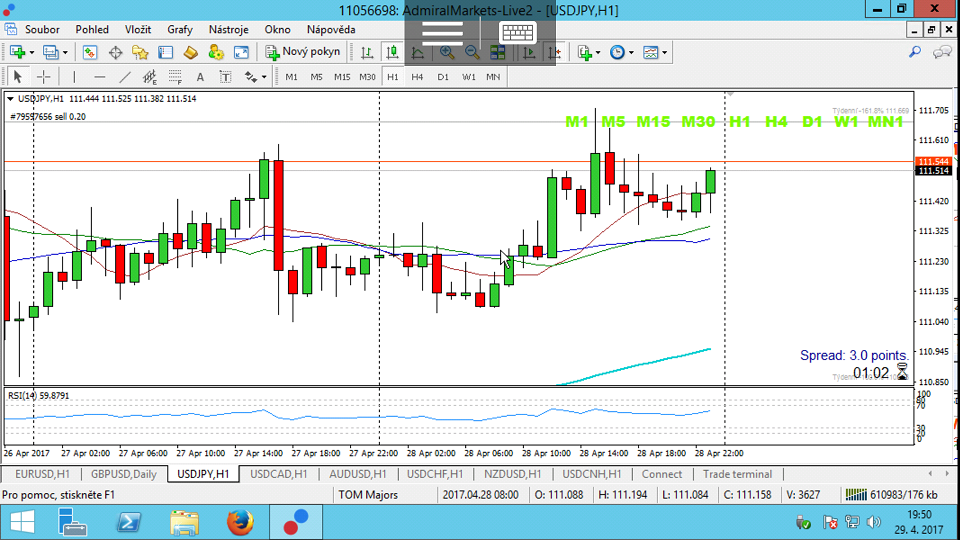
Task: Select the equidistant channel tool
Action: point(149,77)
